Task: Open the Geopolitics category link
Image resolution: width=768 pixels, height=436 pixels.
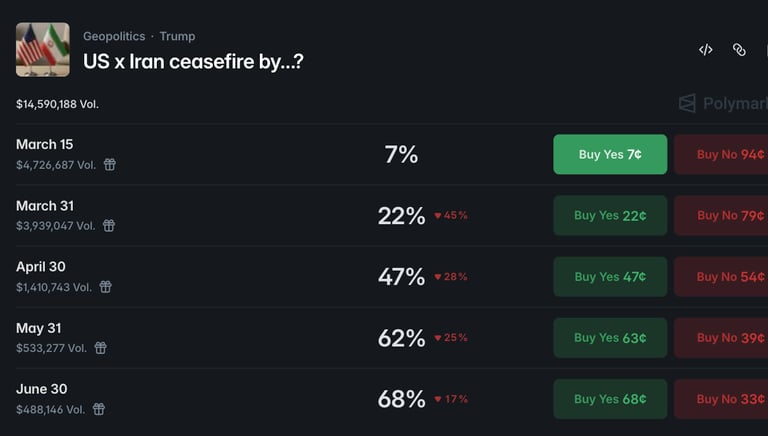Action: pyautogui.click(x=113, y=36)
